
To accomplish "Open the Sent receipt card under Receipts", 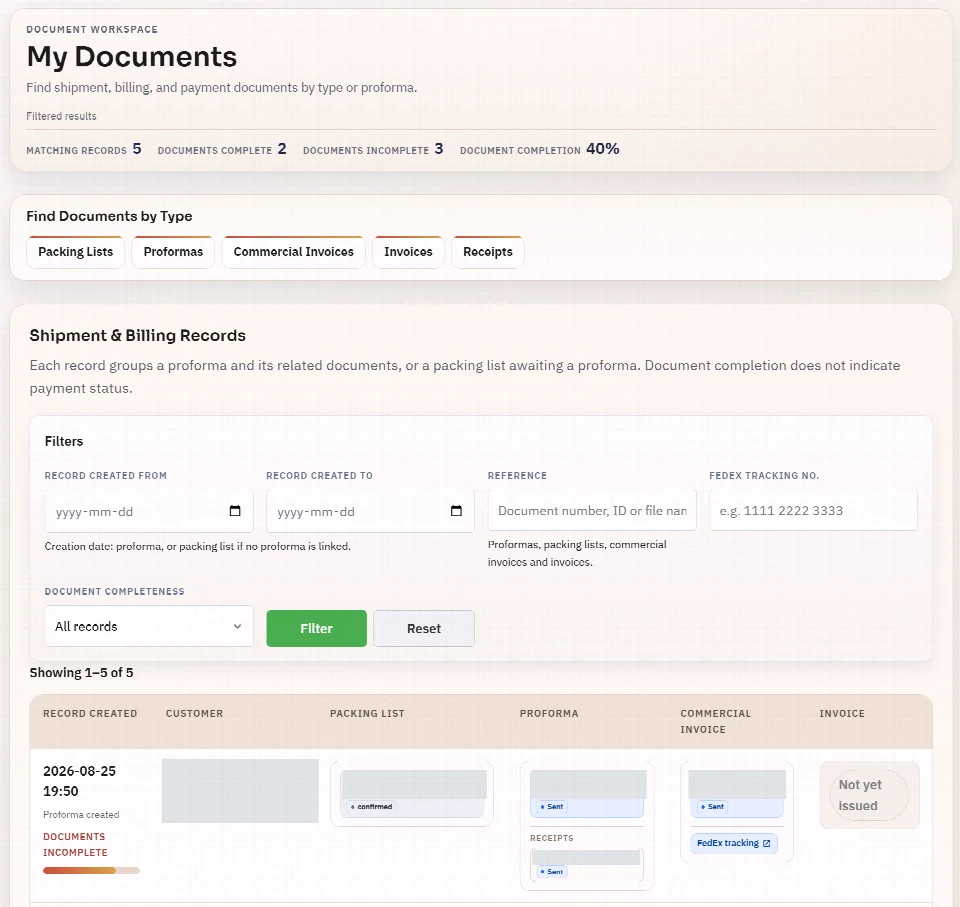I will click(587, 865).
